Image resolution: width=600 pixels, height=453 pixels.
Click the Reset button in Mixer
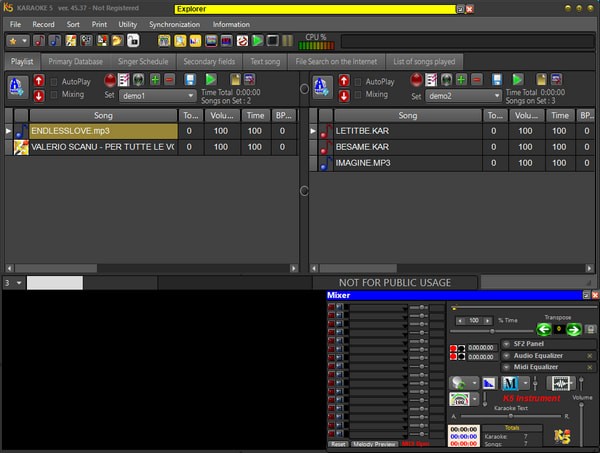point(337,443)
